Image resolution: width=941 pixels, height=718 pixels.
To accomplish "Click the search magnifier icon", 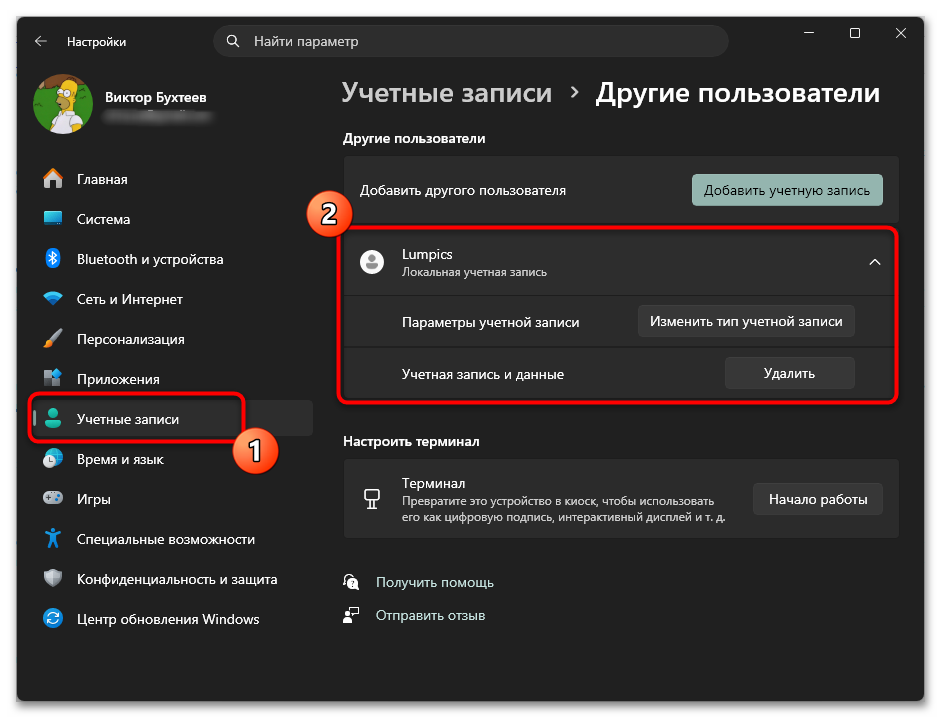I will coord(233,41).
